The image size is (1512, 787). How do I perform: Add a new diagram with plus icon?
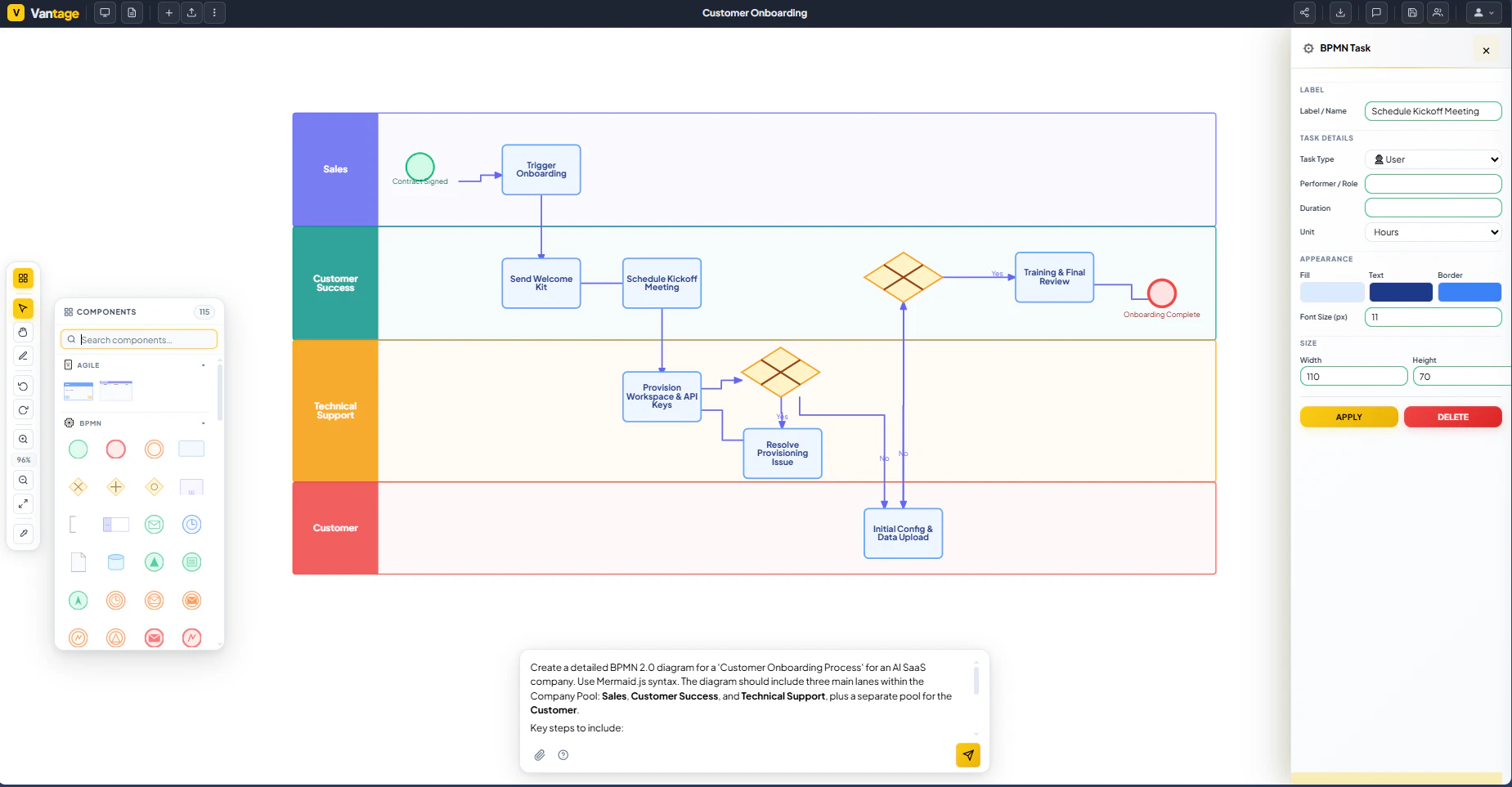(168, 13)
